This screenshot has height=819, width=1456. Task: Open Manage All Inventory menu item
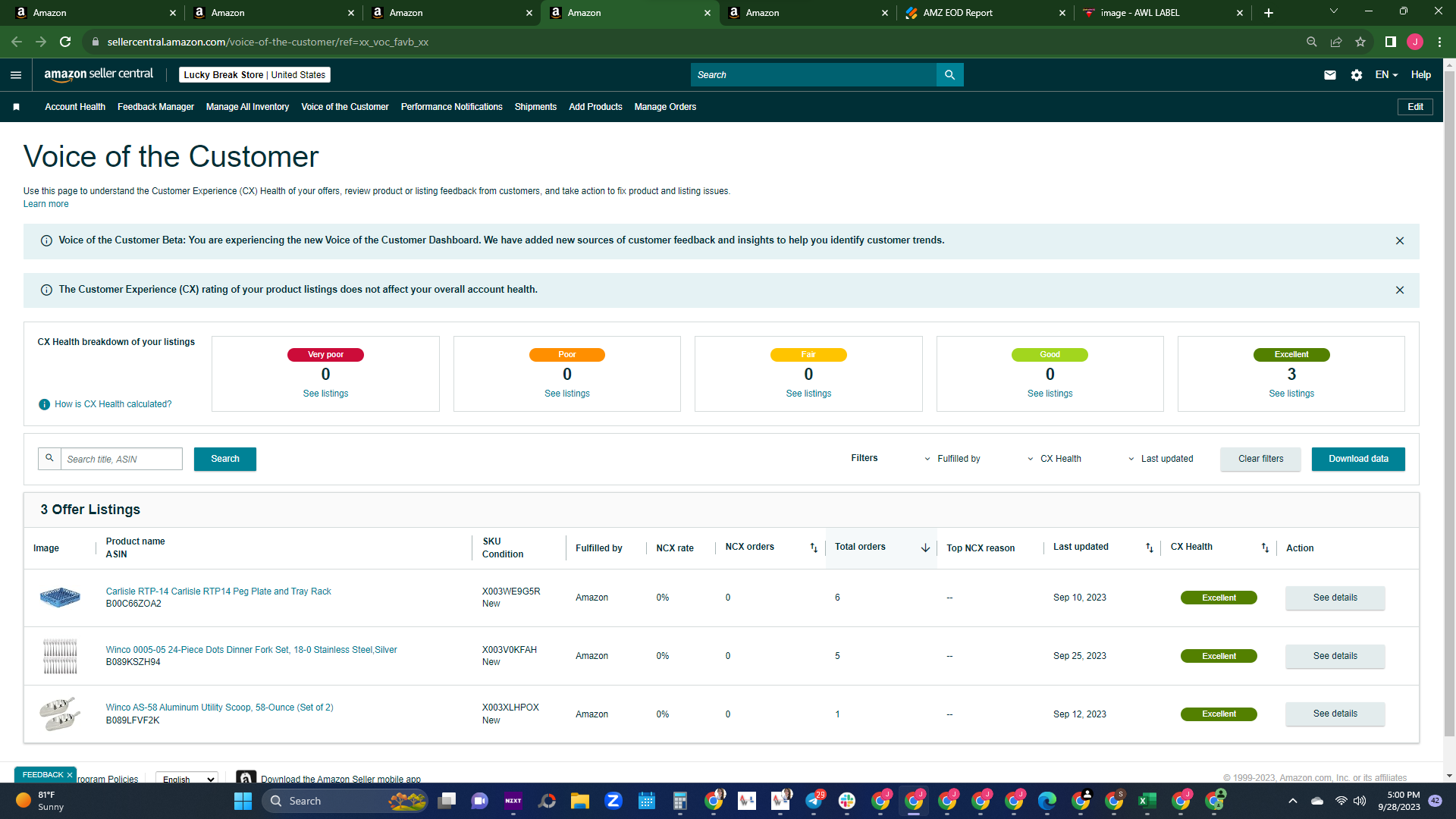pyautogui.click(x=247, y=107)
